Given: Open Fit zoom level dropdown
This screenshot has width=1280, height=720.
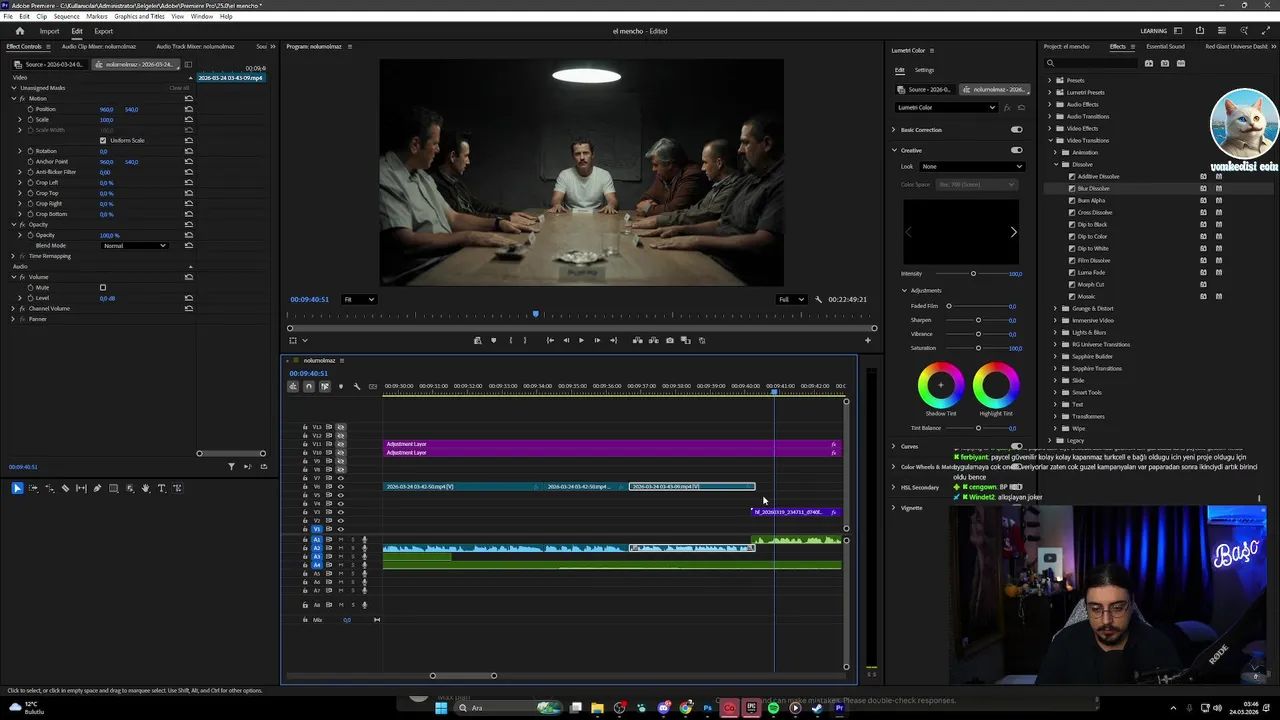Looking at the screenshot, I should tap(359, 299).
